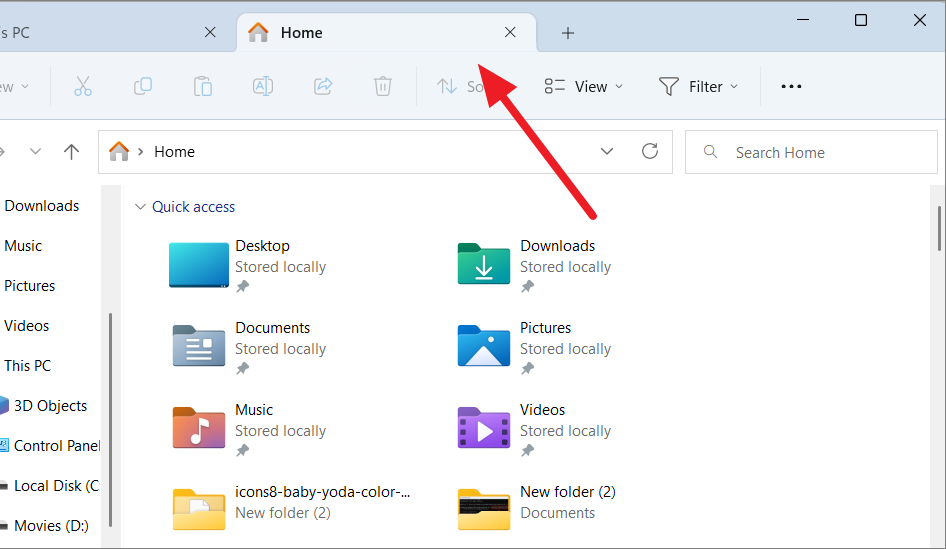Click the Rename icon in toolbar
The height and width of the screenshot is (549, 946).
pyautogui.click(x=262, y=86)
